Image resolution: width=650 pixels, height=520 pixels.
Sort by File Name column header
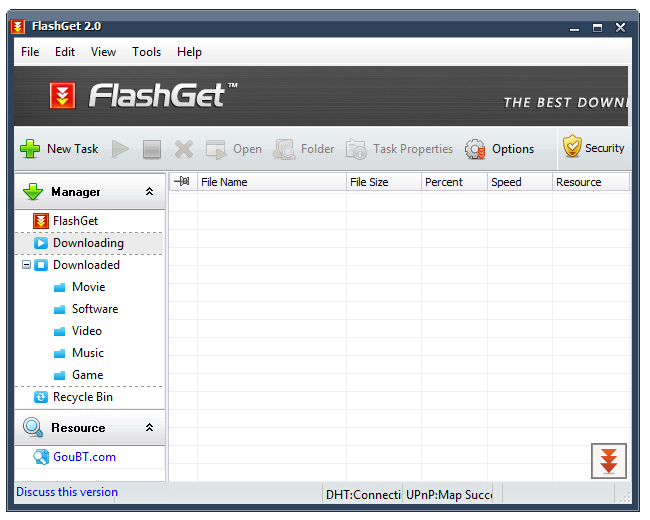272,182
